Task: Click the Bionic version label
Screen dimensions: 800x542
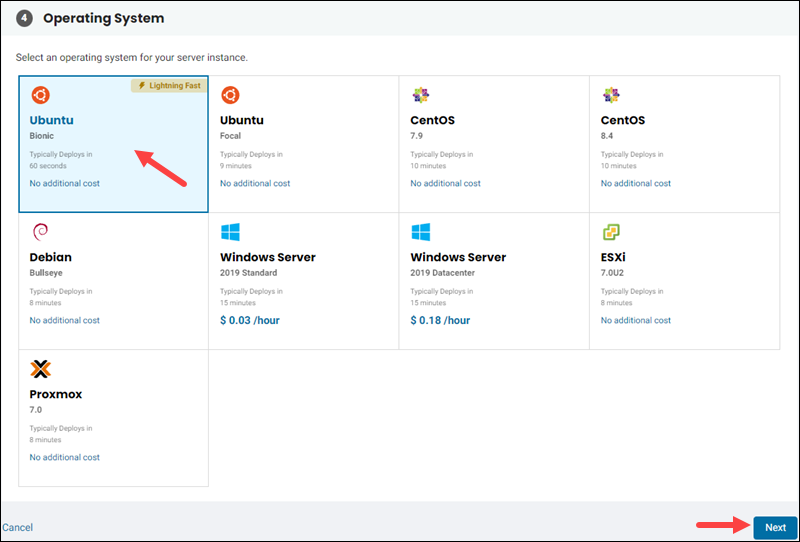Action: 42,136
